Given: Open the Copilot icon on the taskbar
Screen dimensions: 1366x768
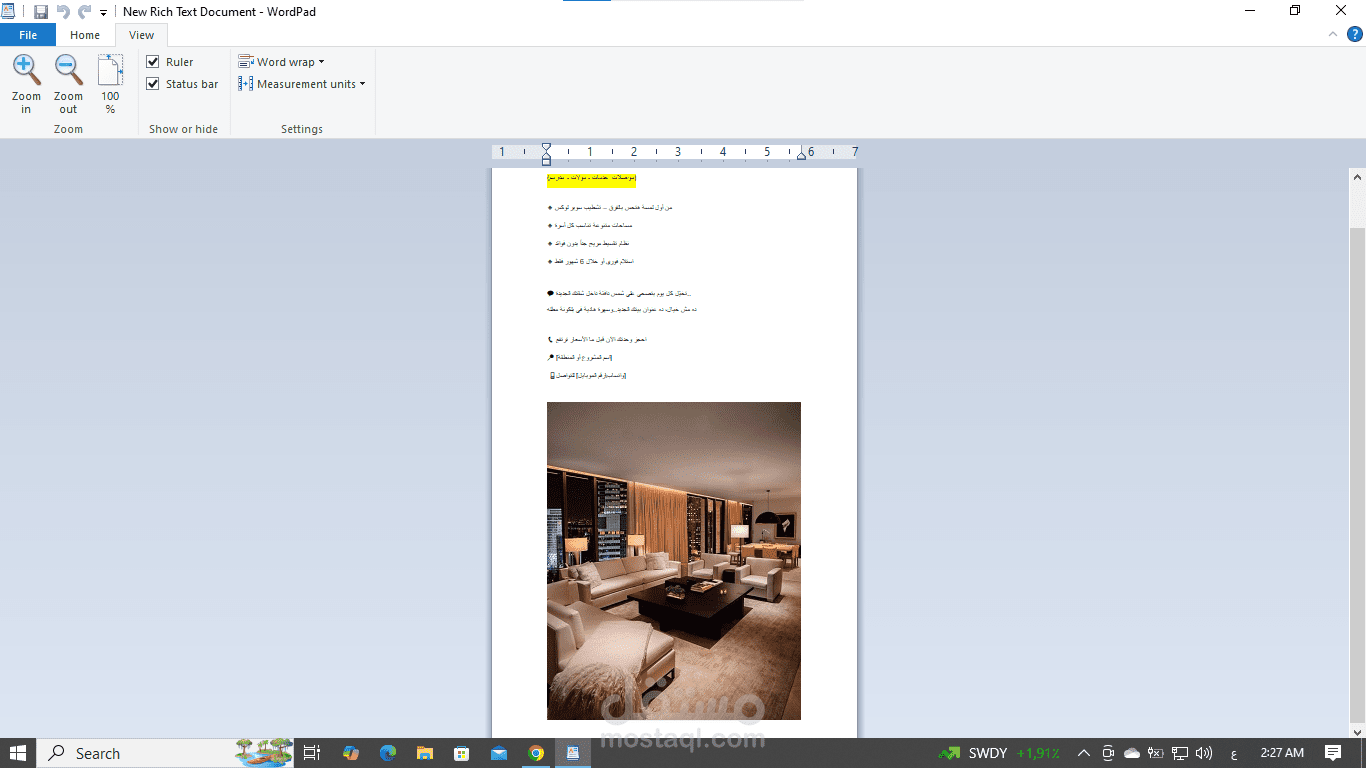Looking at the screenshot, I should (x=350, y=753).
